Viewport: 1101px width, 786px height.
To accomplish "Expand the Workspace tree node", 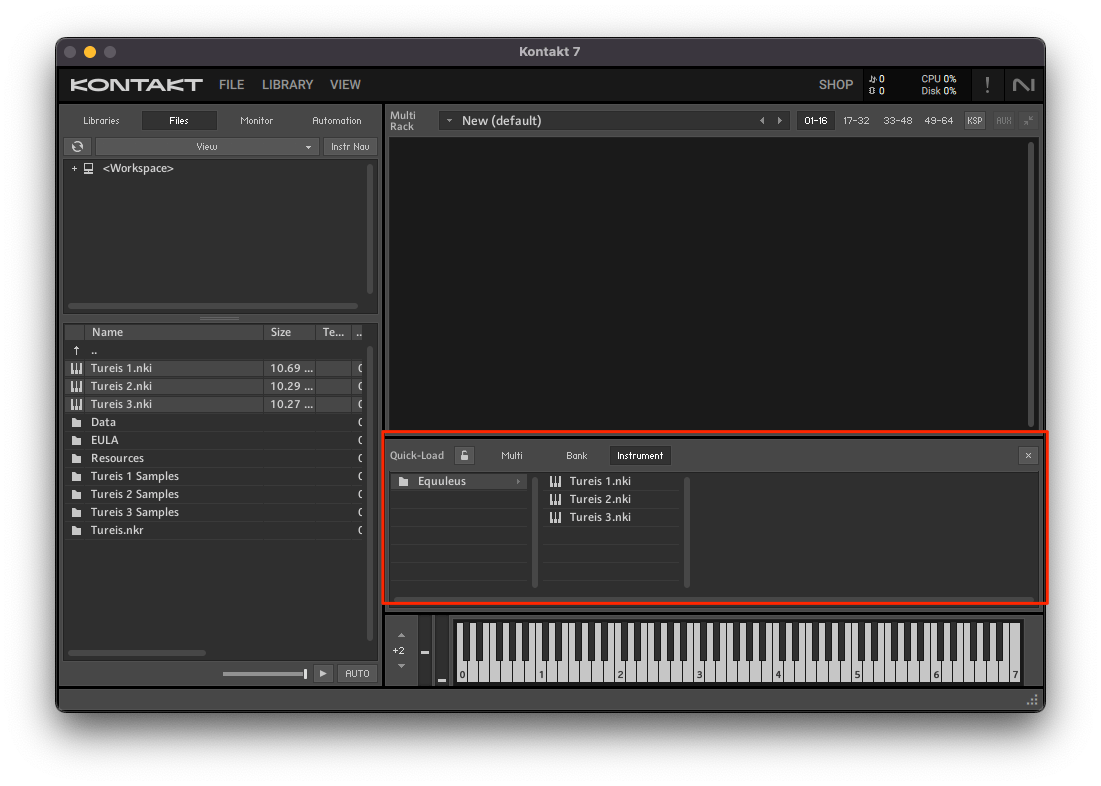I will pos(74,169).
